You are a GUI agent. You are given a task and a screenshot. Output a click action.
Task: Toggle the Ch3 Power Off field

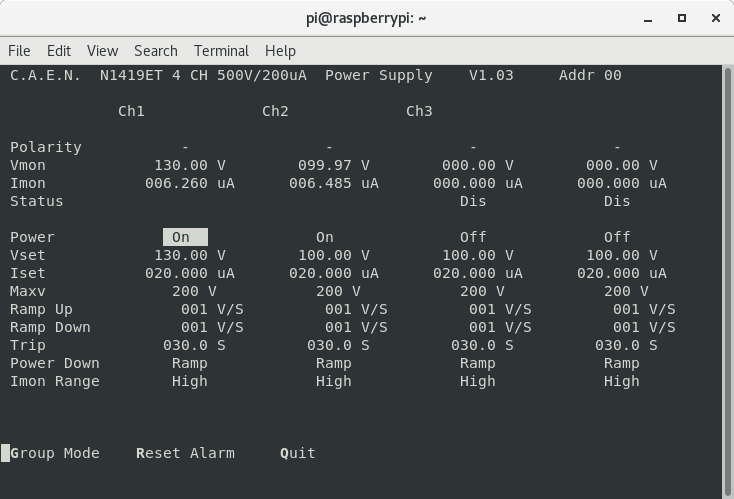tap(473, 237)
